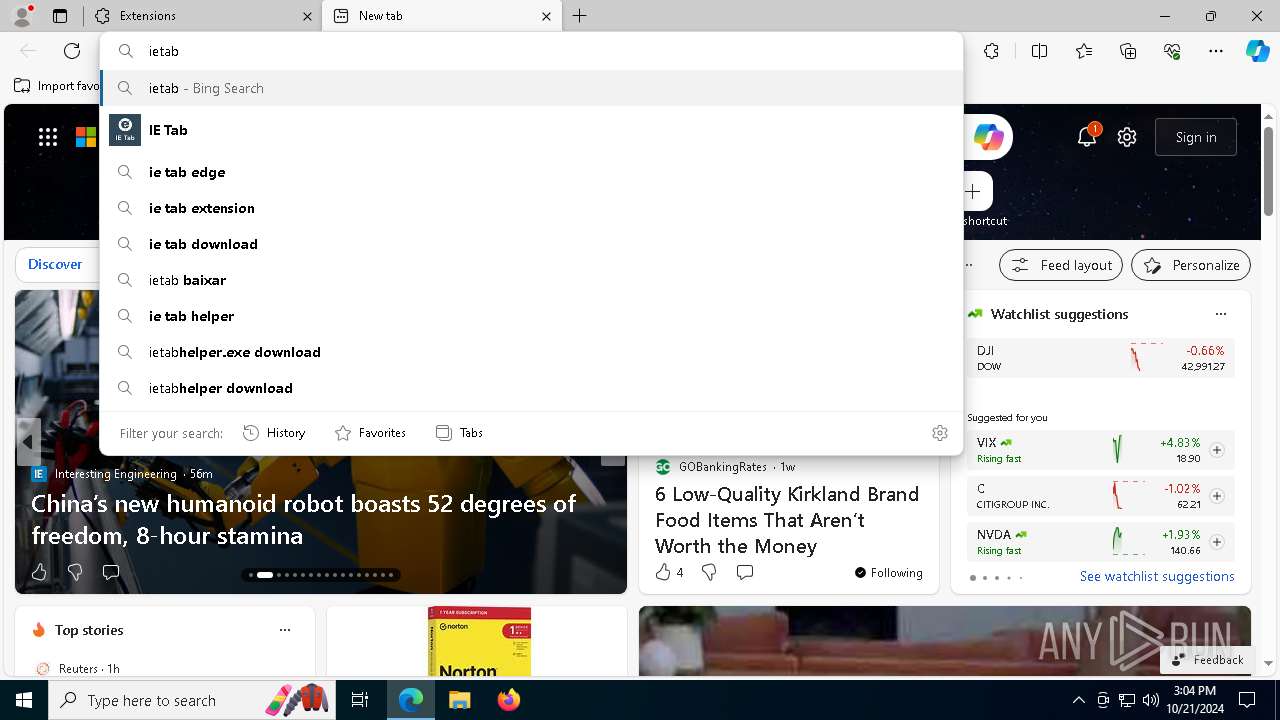Choose 'ietab - Bing Search' suggestion
This screenshot has height=720, width=1280.
click(x=532, y=88)
